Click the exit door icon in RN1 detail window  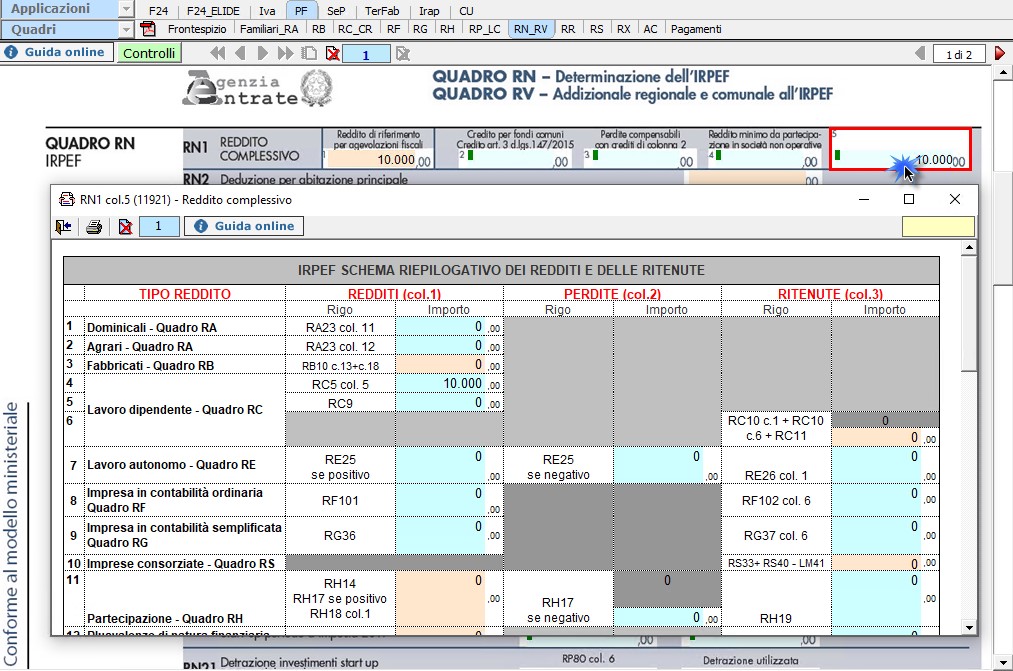63,227
